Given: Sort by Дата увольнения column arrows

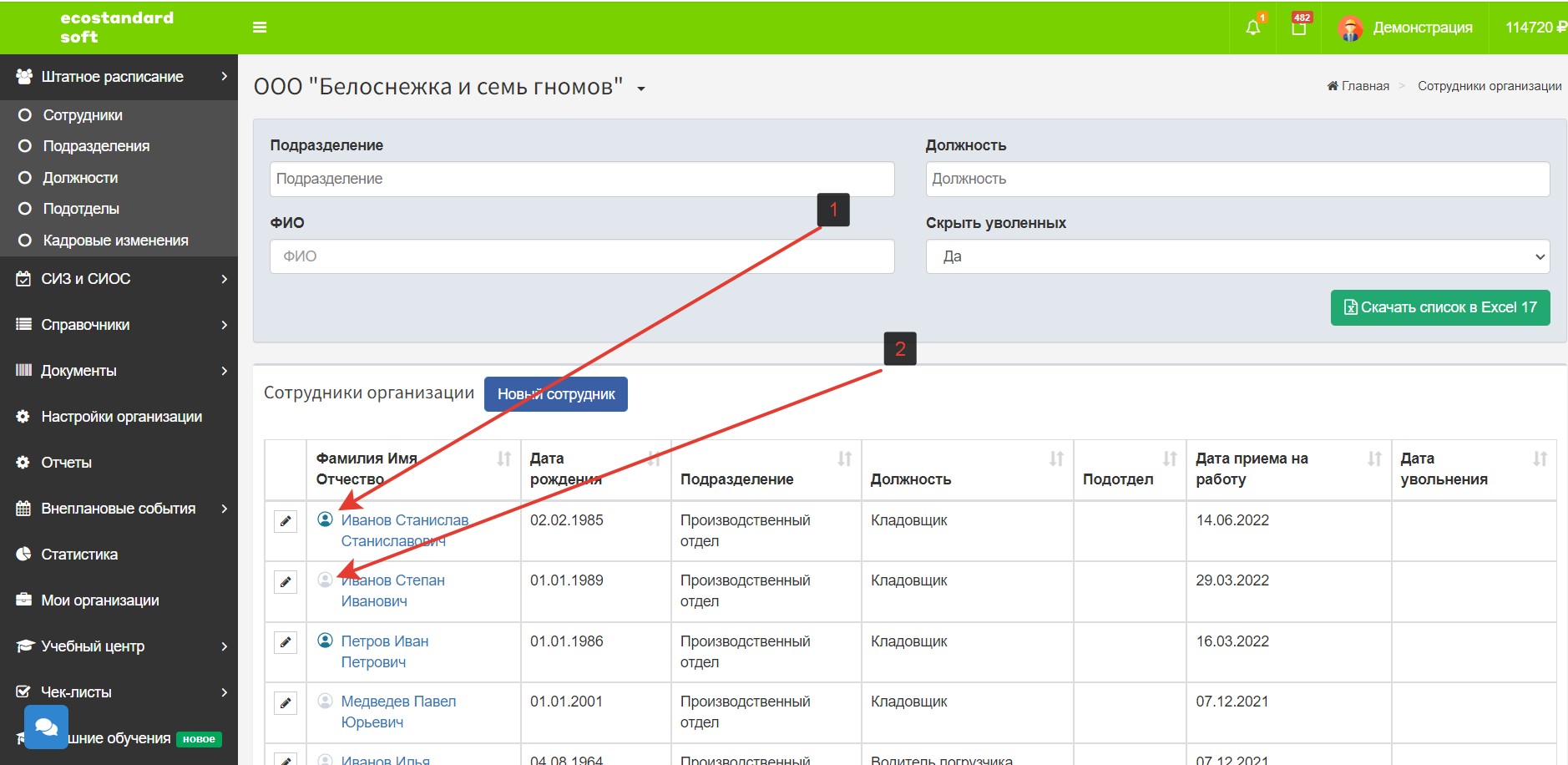Looking at the screenshot, I should click(x=1540, y=458).
